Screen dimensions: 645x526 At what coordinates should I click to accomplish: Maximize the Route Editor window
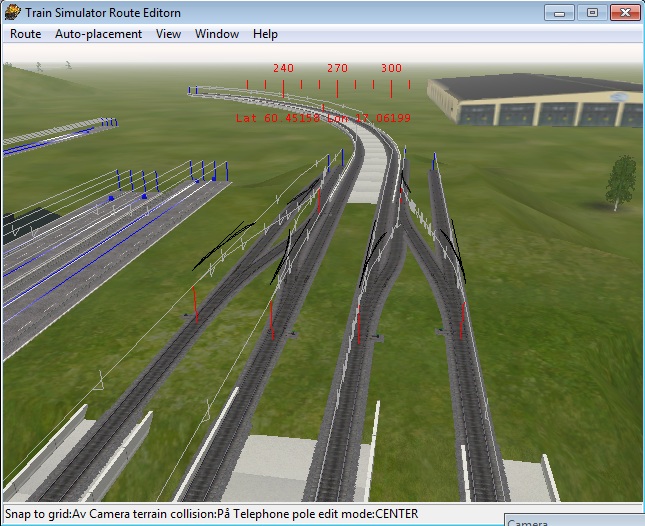click(x=592, y=12)
